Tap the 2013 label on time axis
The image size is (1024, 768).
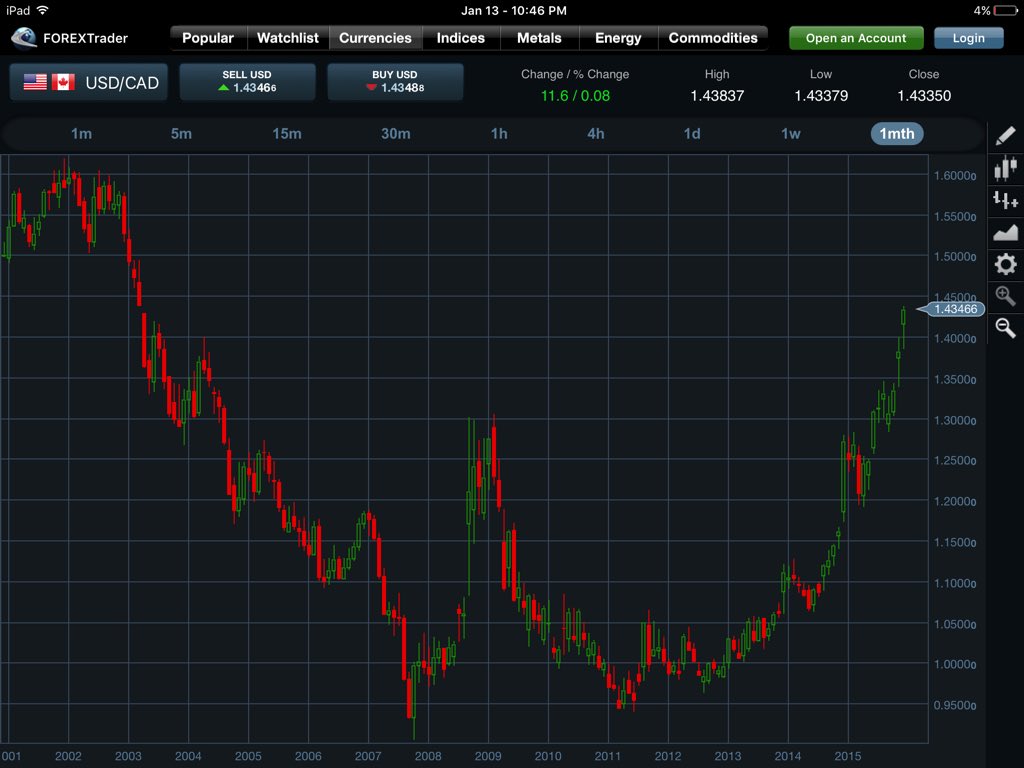click(x=728, y=756)
